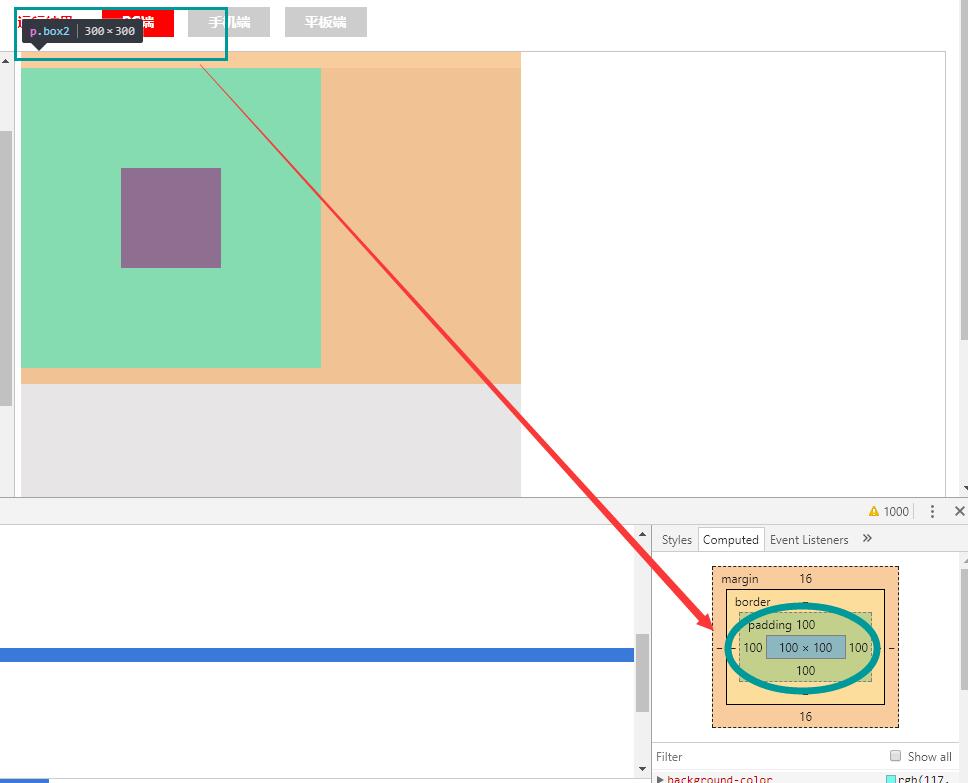Toggle the Show all checkbox

click(895, 756)
